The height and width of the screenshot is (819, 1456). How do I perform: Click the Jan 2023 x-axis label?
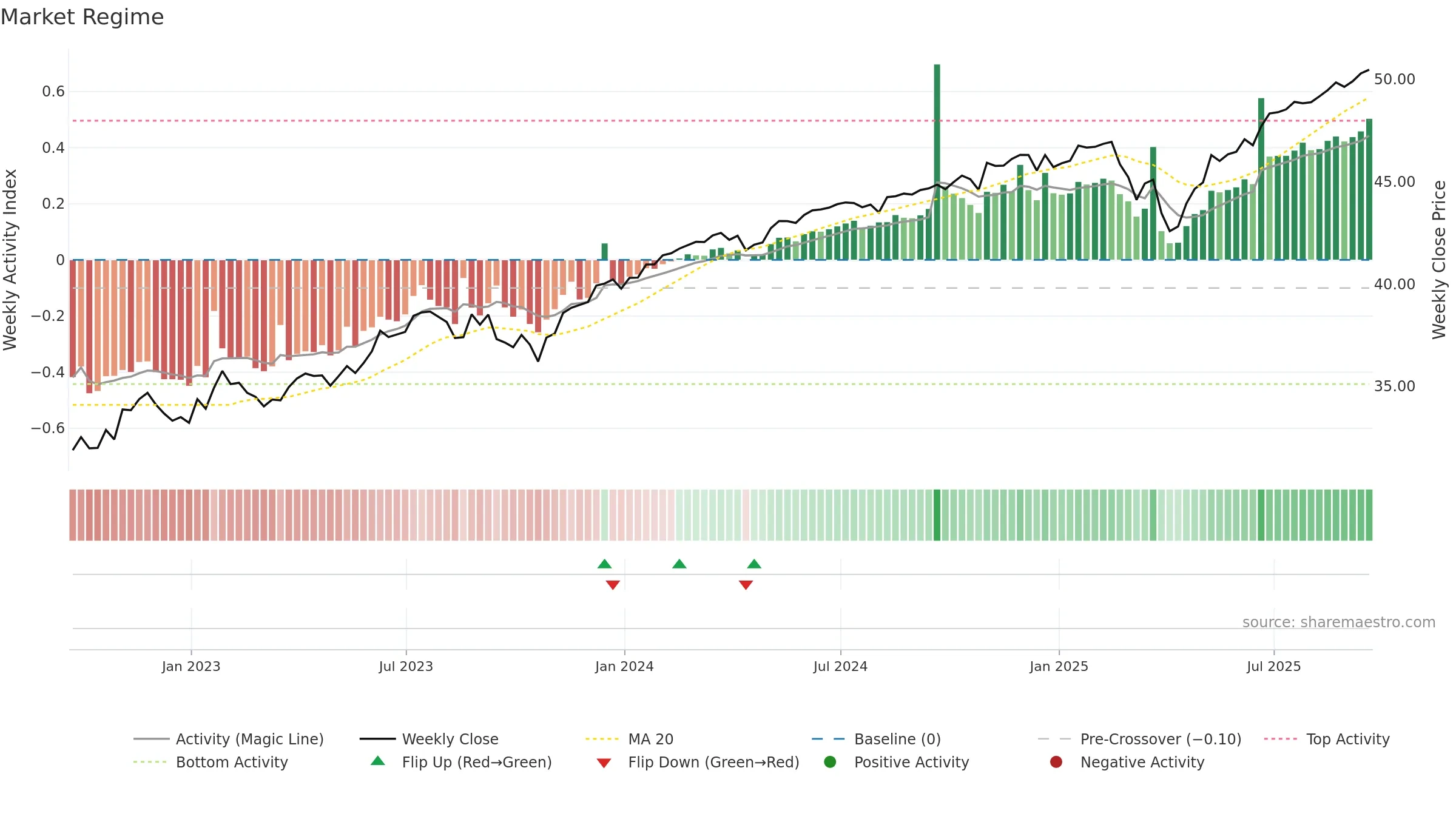[x=191, y=666]
